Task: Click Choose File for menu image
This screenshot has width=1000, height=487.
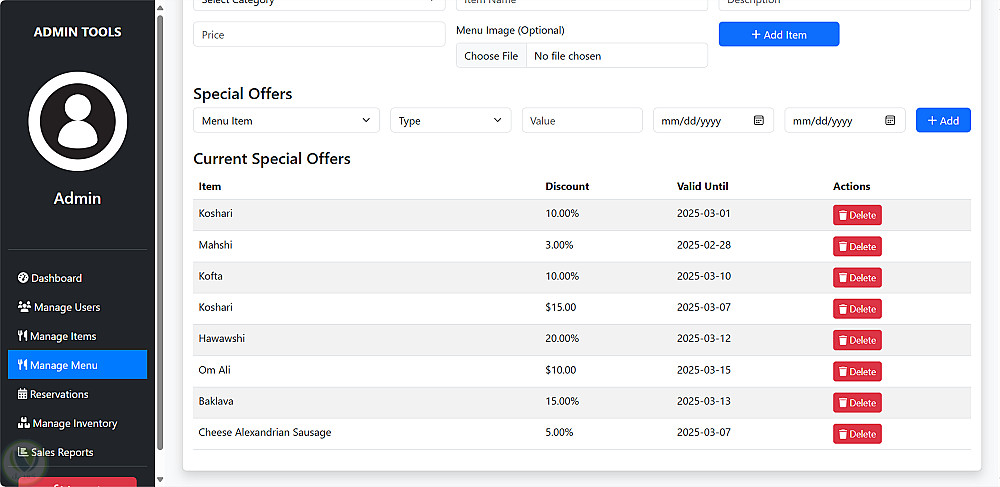Action: (491, 56)
